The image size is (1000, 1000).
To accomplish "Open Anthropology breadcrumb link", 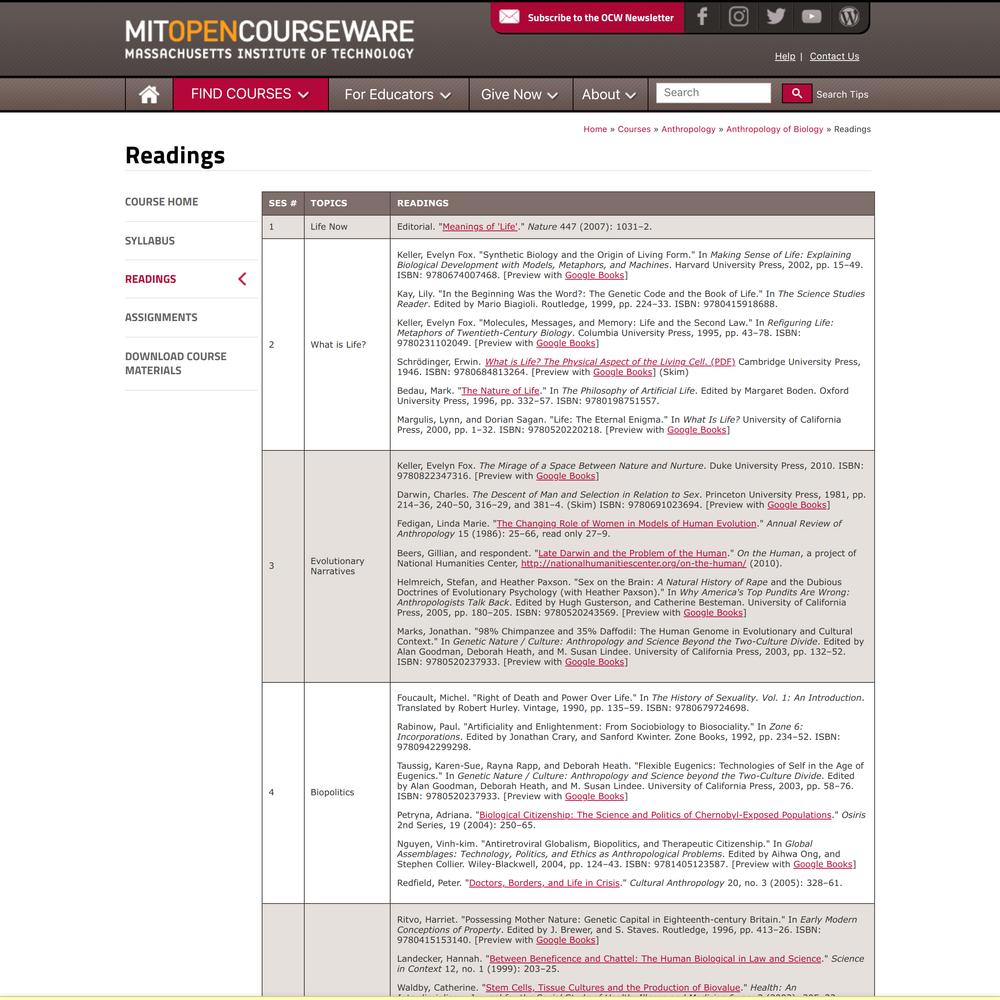I will 688,129.
